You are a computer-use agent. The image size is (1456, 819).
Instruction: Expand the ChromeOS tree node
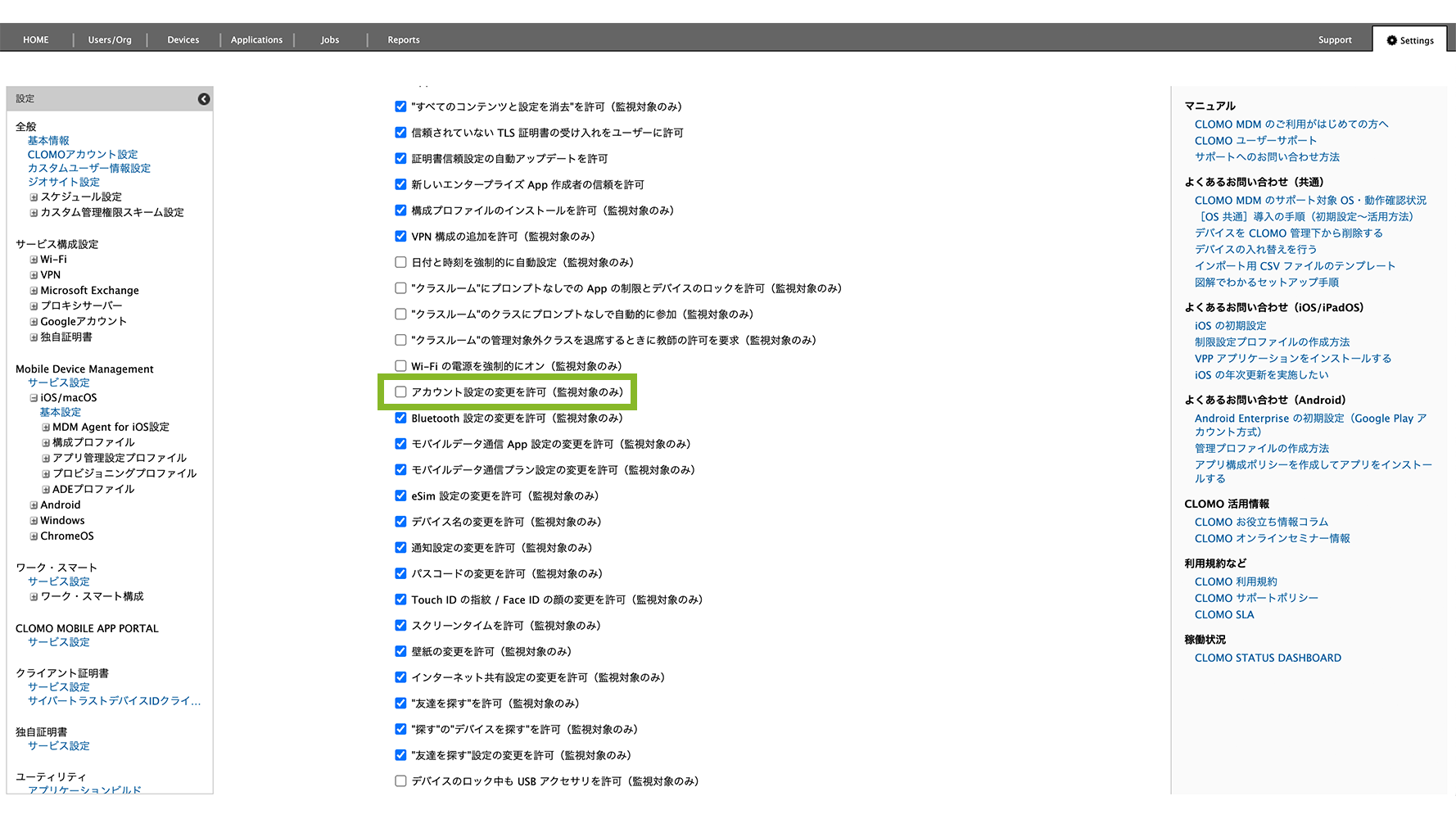click(34, 536)
